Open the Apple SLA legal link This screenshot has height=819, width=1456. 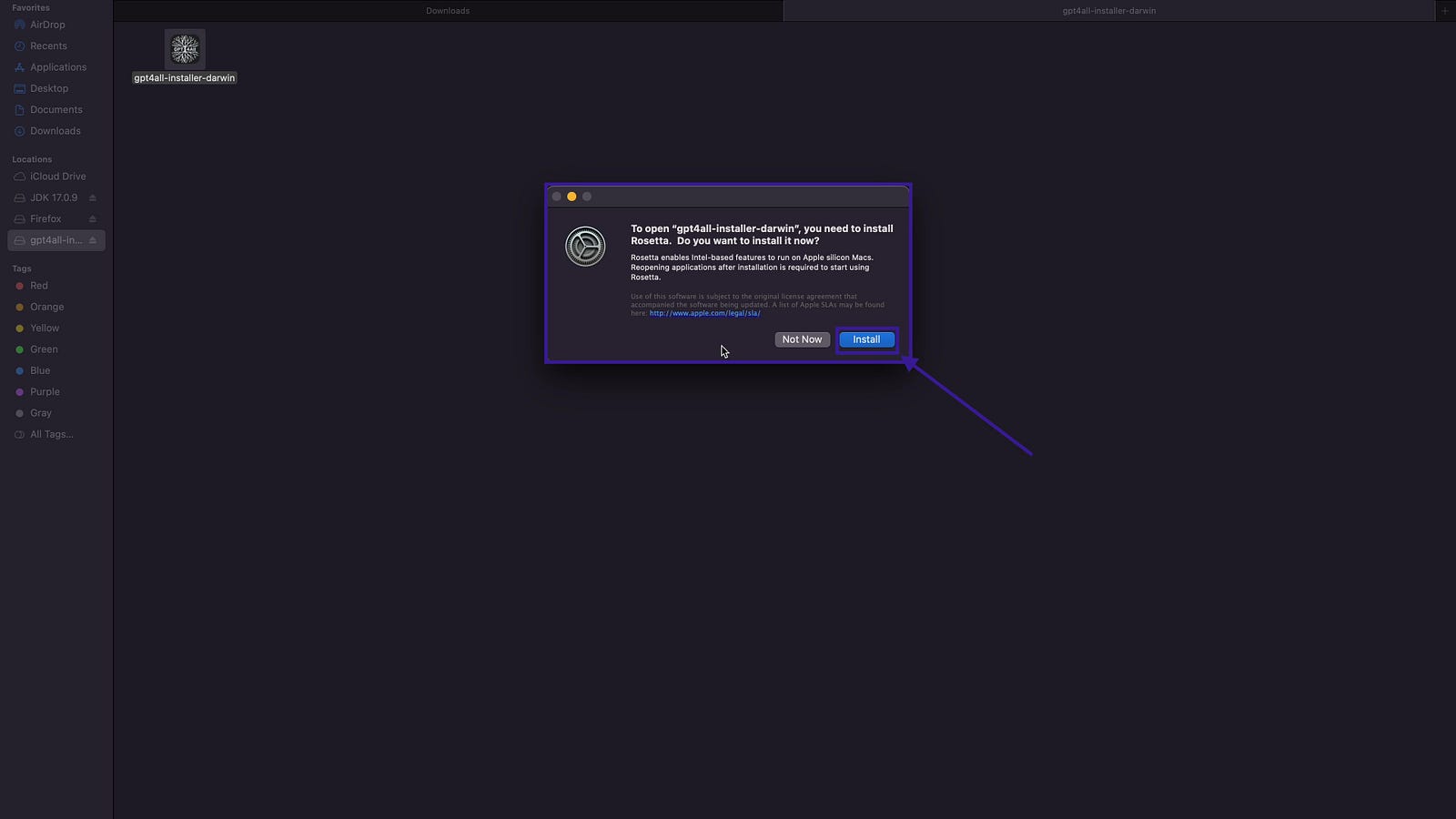click(x=704, y=313)
